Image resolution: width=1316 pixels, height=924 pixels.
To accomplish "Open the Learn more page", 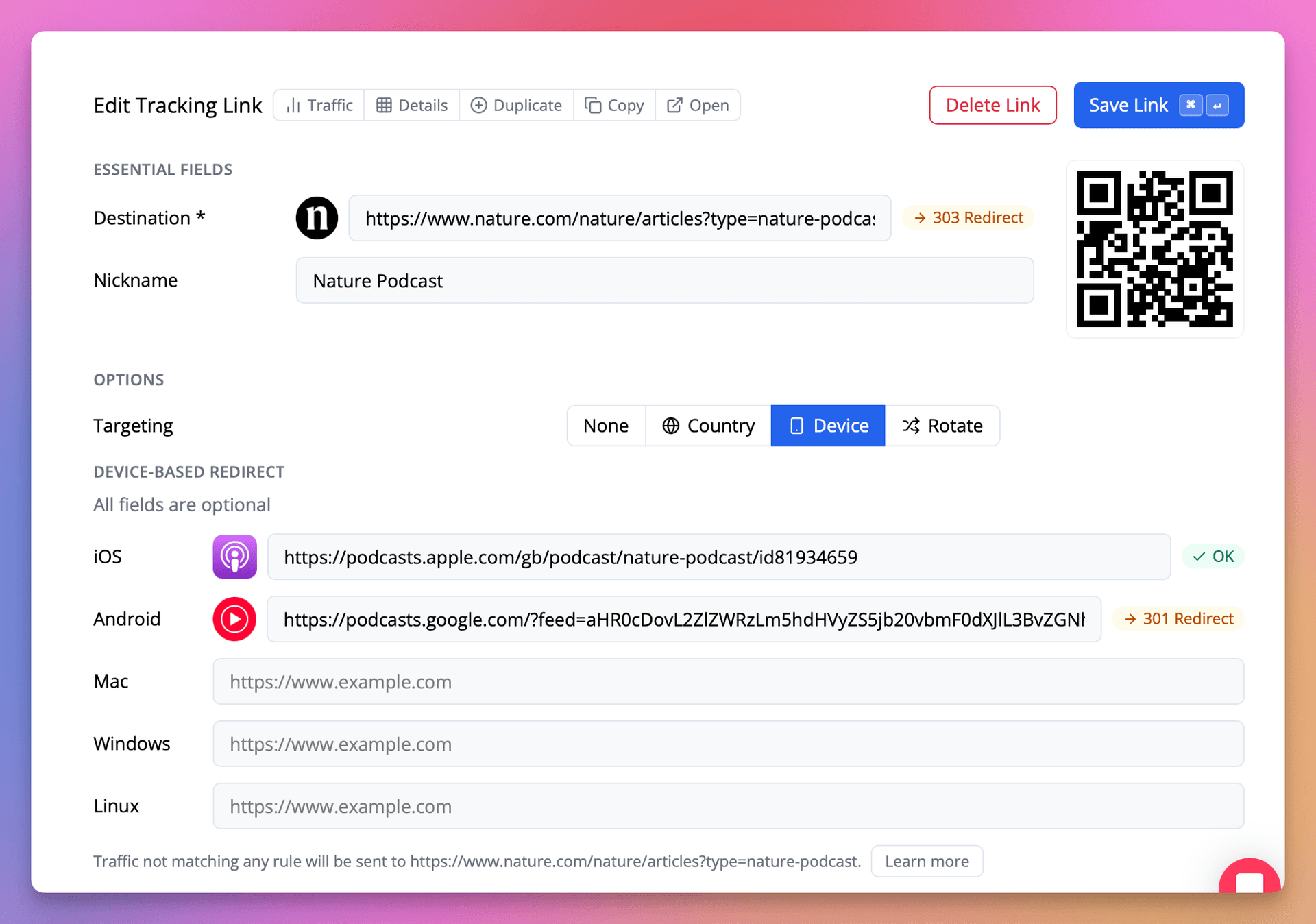I will tap(927, 861).
